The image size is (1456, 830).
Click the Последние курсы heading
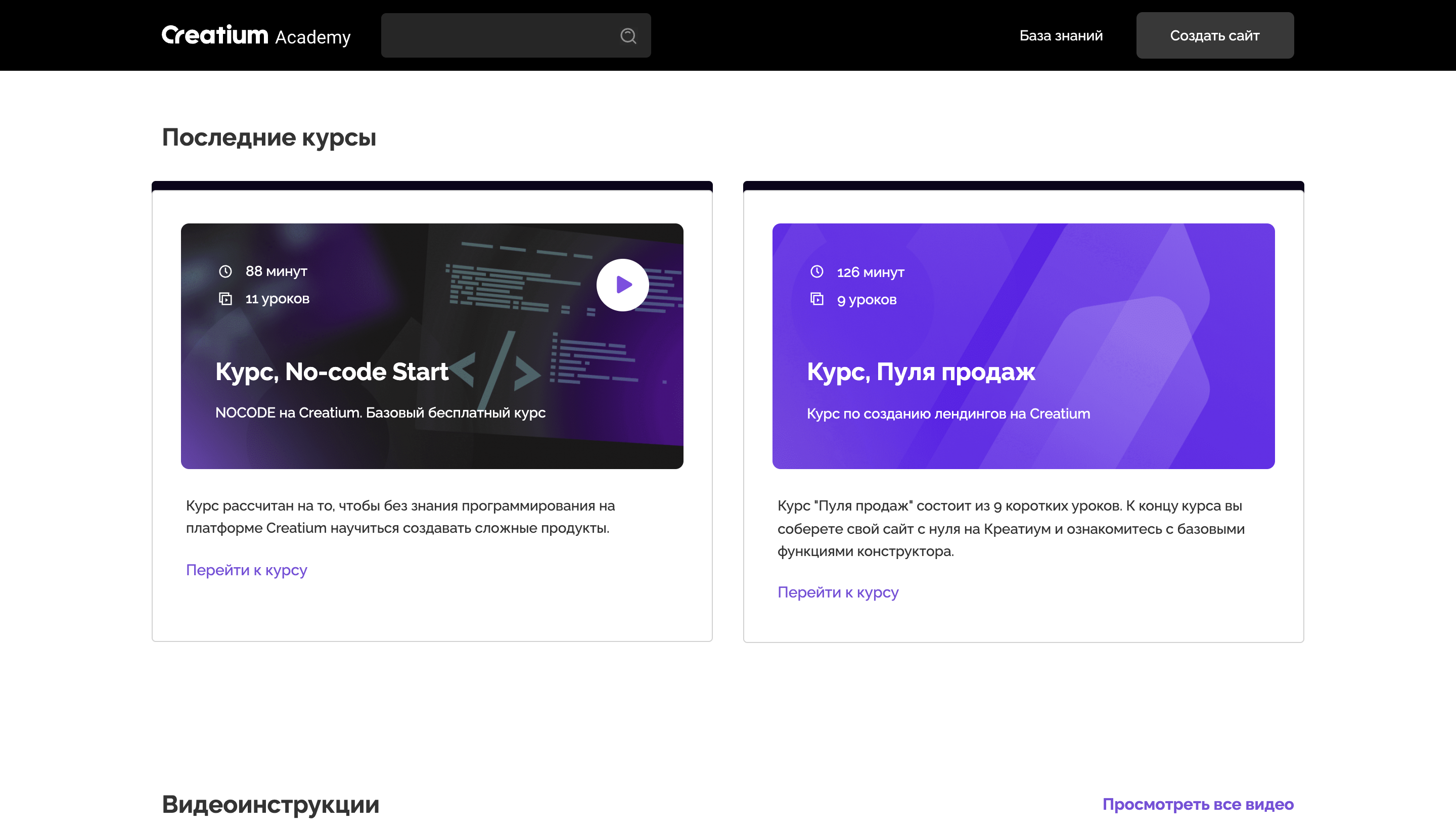(x=269, y=137)
